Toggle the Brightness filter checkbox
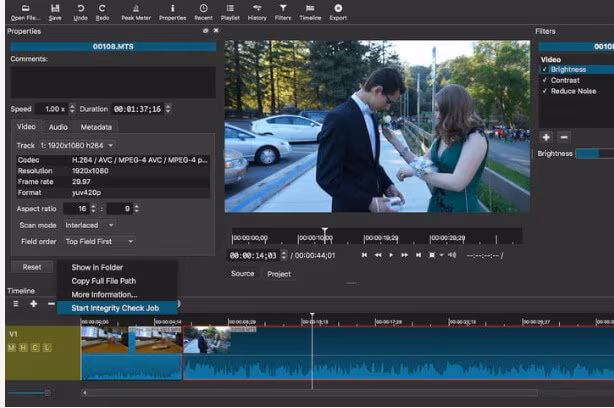614x408 pixels. (x=544, y=69)
